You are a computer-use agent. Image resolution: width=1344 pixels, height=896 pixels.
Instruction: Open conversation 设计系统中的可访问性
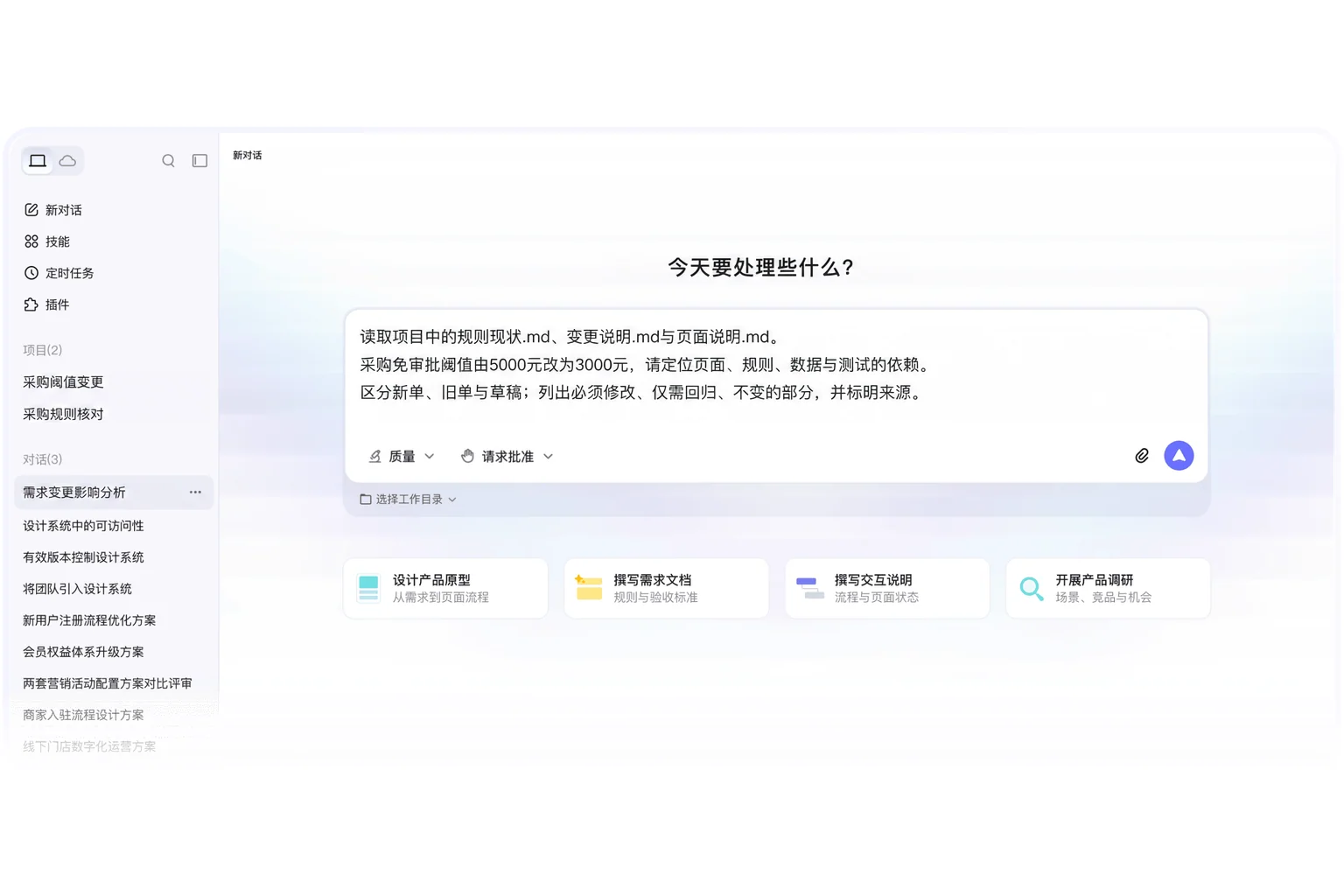(x=83, y=526)
